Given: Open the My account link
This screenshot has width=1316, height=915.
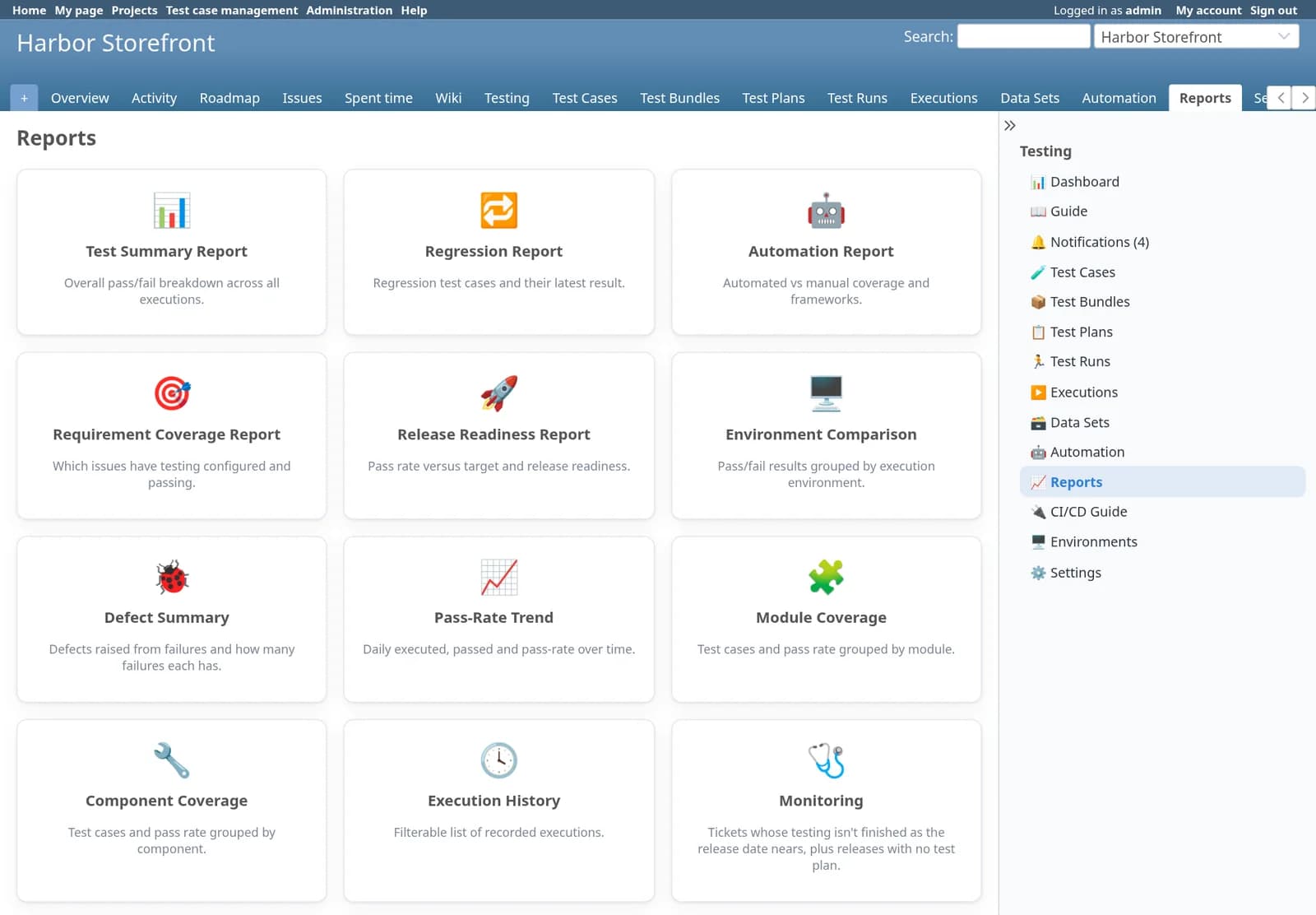Looking at the screenshot, I should 1208,11.
